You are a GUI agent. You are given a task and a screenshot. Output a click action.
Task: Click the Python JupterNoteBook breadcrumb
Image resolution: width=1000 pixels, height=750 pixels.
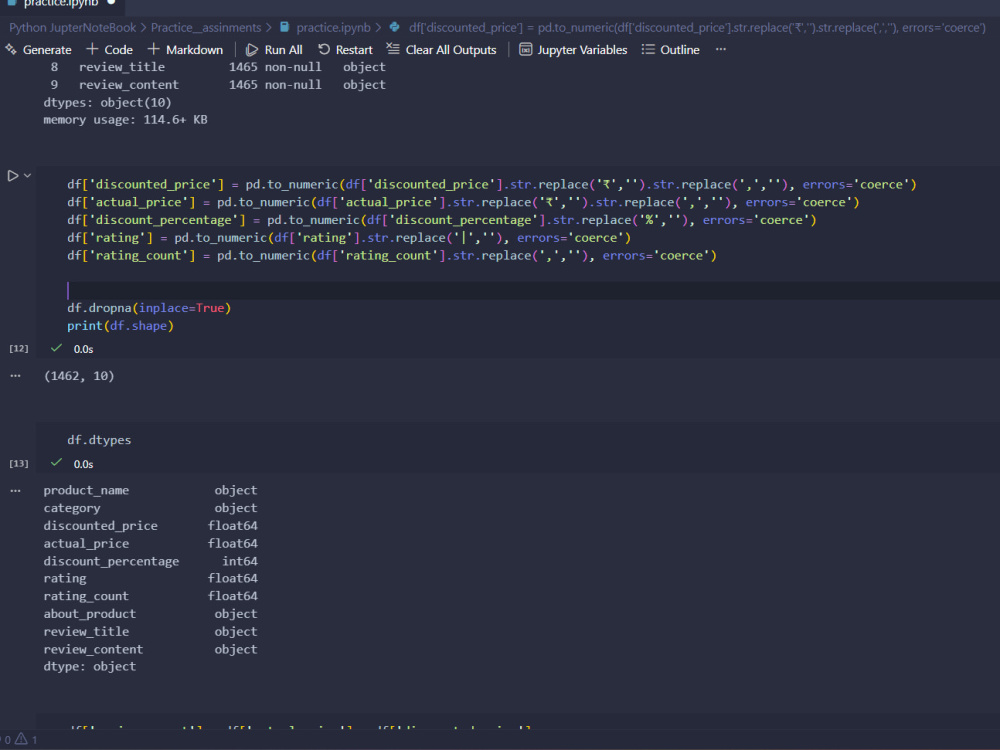[x=72, y=27]
